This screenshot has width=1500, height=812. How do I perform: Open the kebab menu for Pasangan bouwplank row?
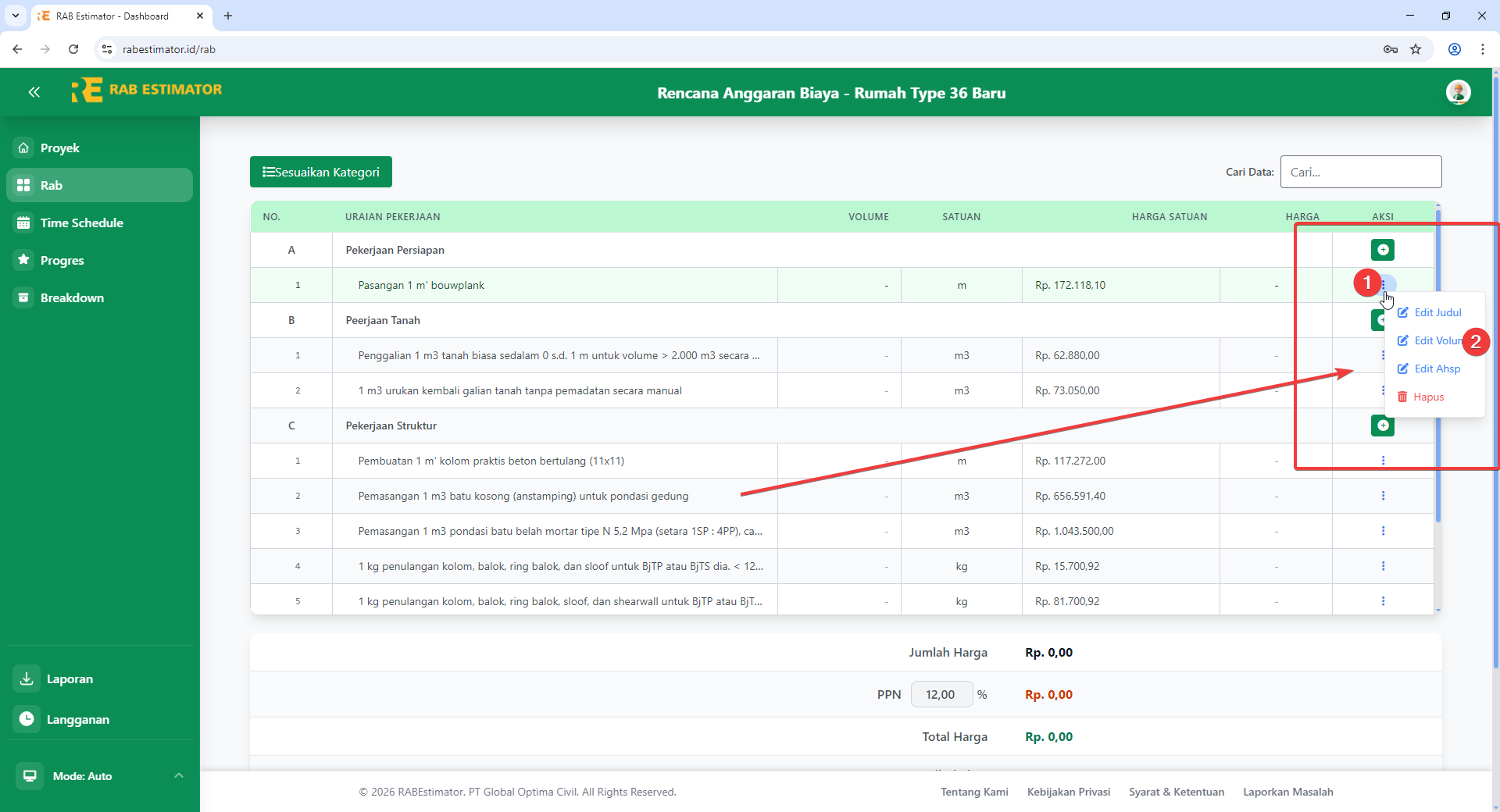point(1384,284)
